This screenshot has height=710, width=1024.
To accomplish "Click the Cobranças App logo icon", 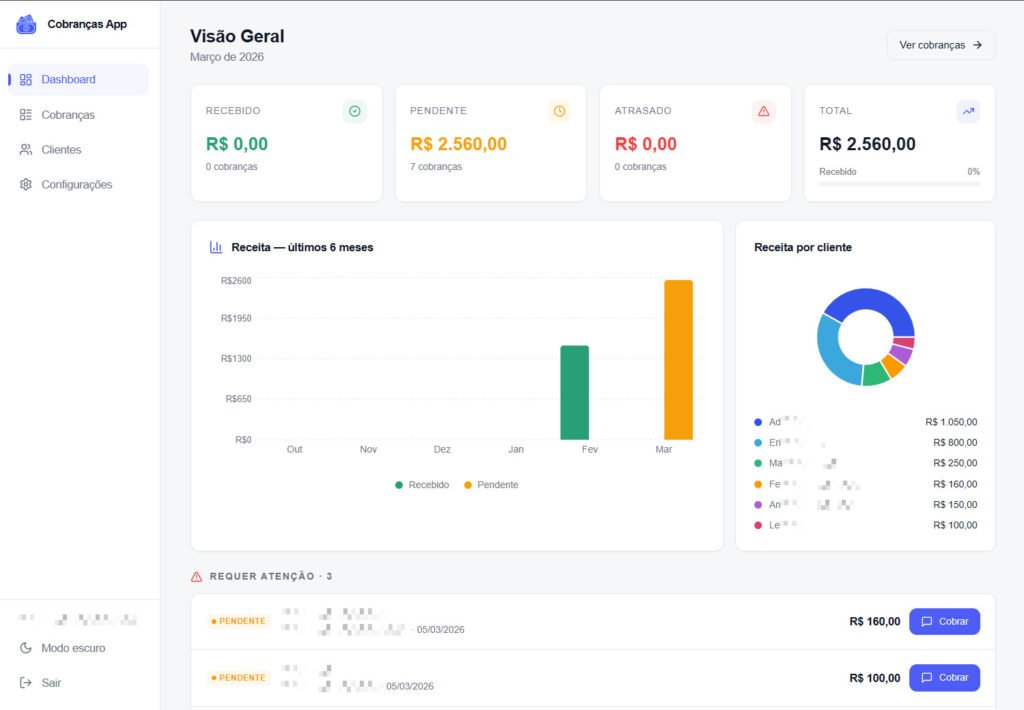I will (x=26, y=24).
